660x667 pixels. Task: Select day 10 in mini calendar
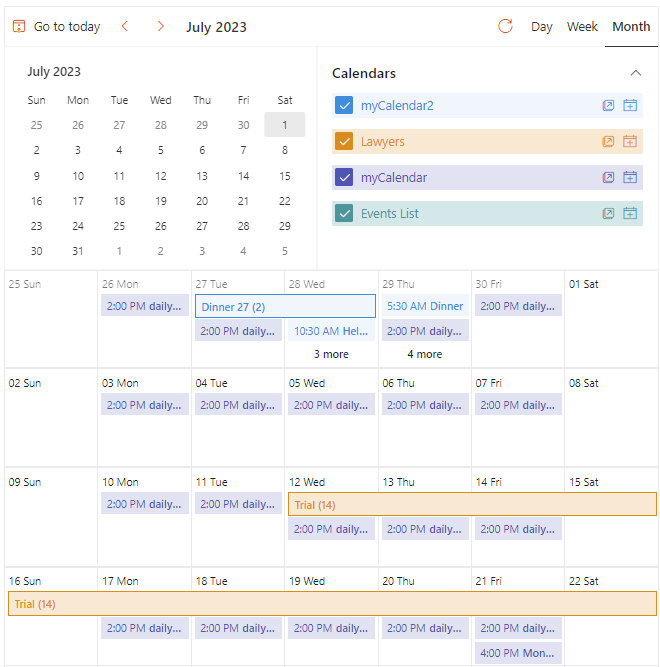tap(78, 176)
